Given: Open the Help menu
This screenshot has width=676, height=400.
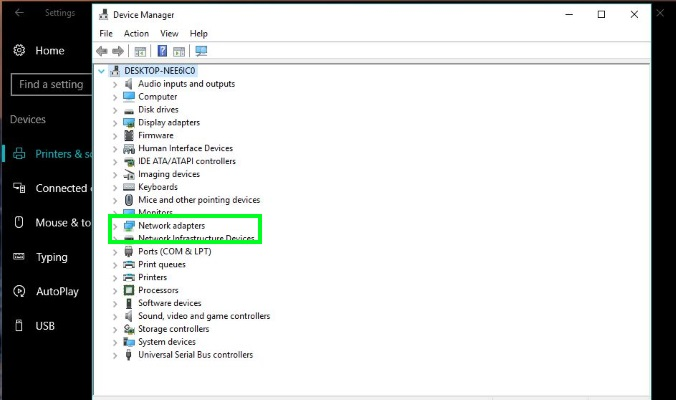Looking at the screenshot, I should click(198, 34).
